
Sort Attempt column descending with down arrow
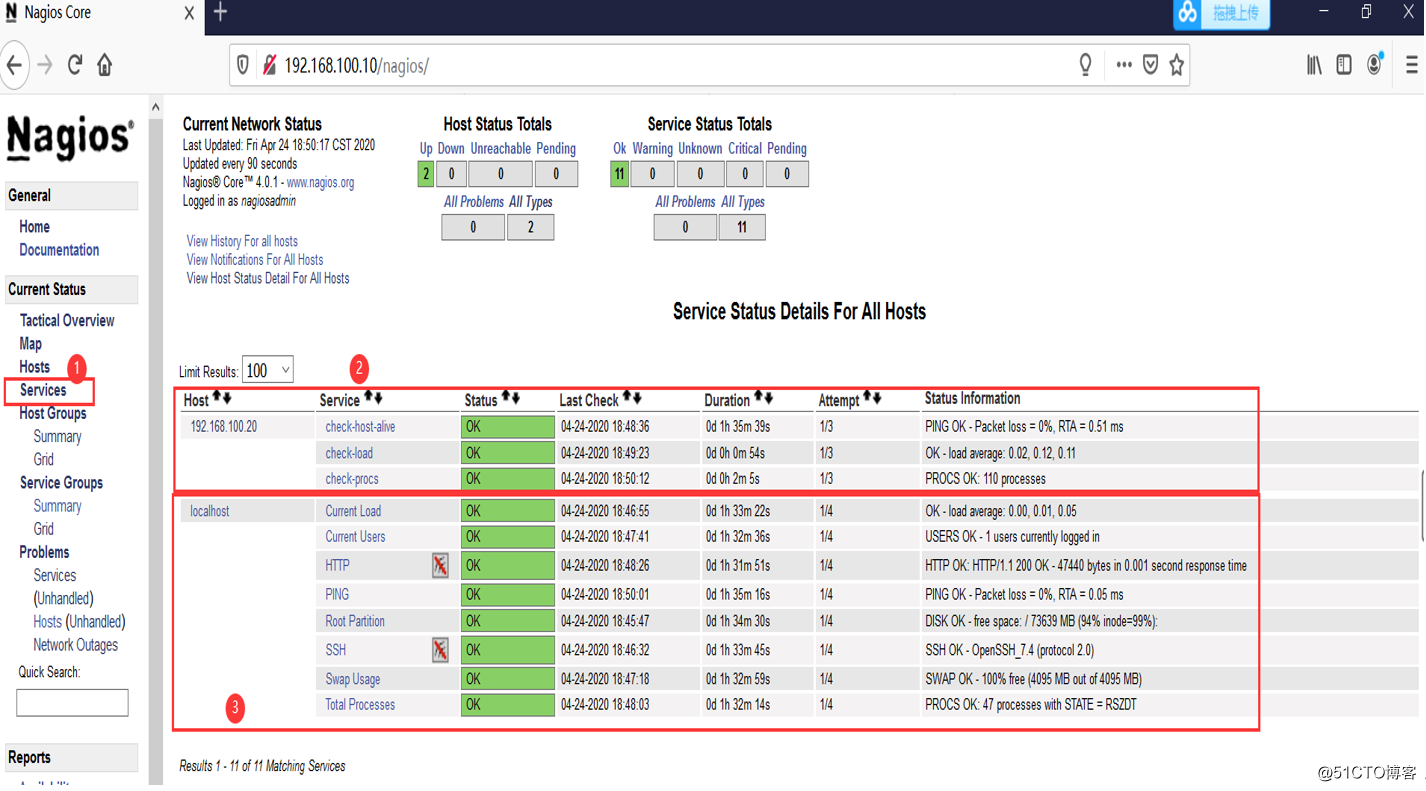tap(877, 398)
